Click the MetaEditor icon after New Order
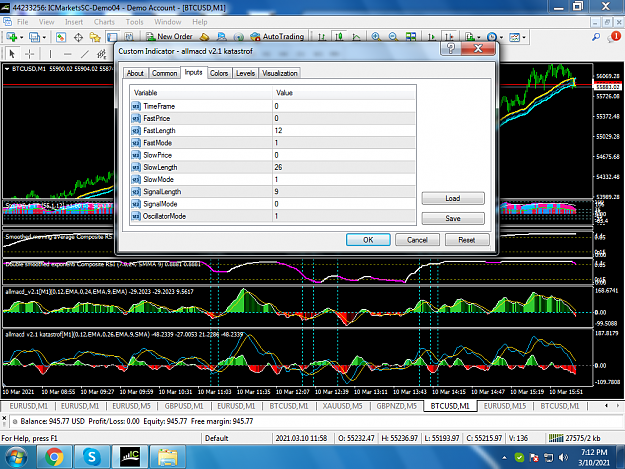Image resolution: width=625 pixels, height=469 pixels. tap(204, 37)
